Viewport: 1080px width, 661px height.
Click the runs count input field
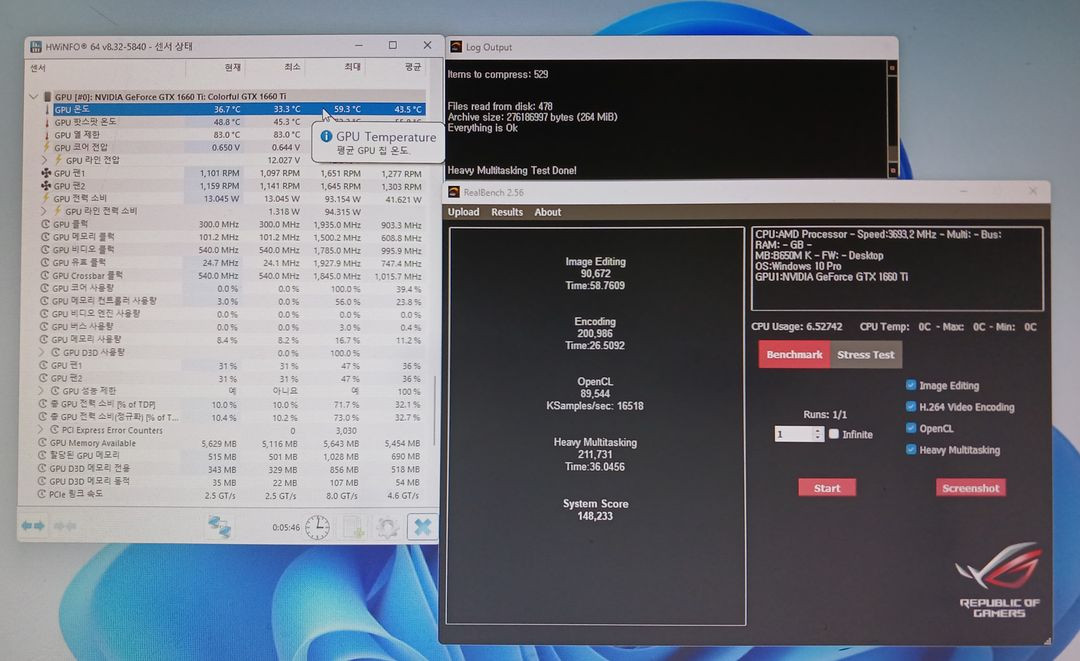(x=793, y=434)
